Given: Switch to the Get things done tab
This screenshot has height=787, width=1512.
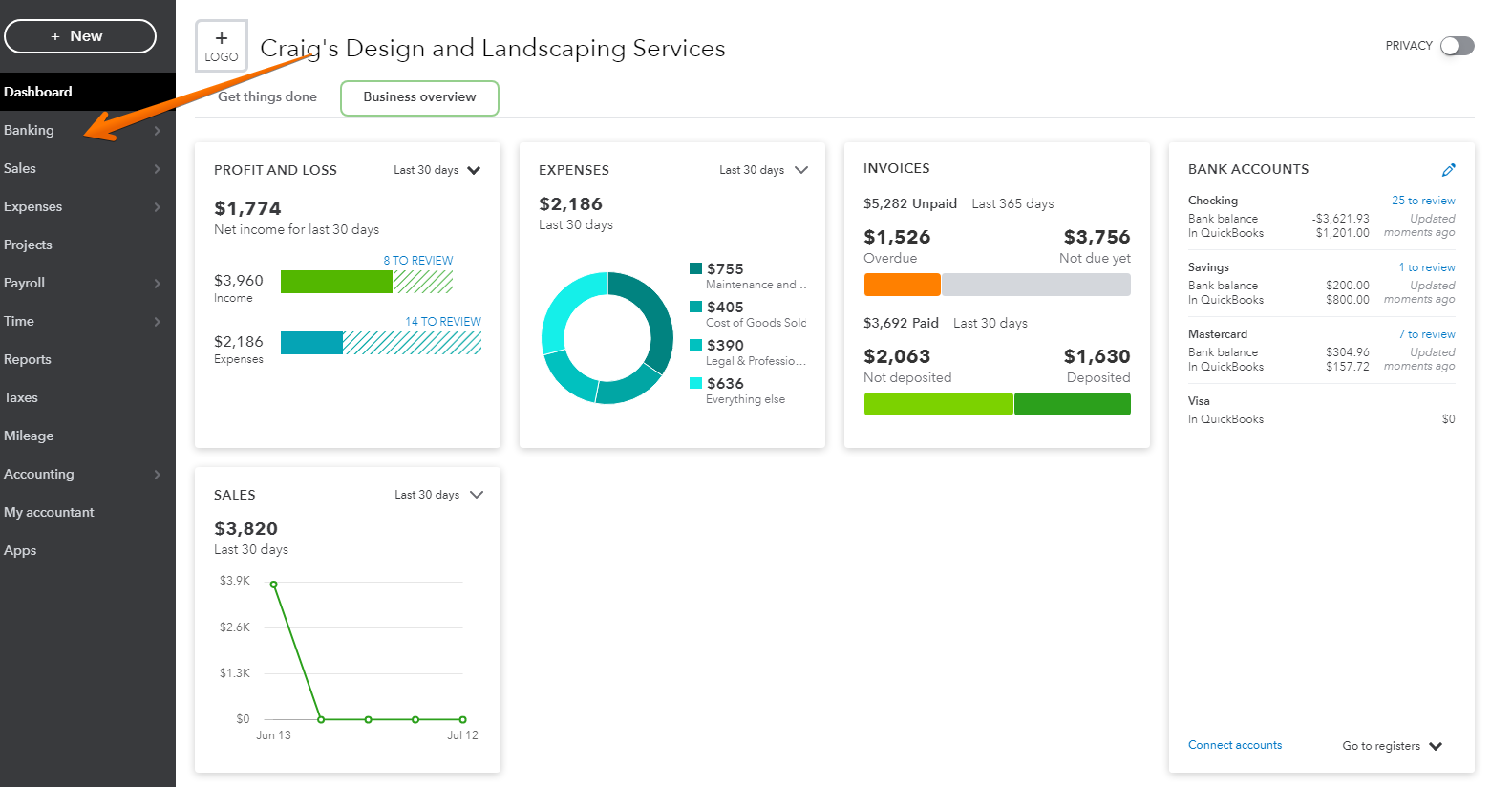Looking at the screenshot, I should pos(267,96).
